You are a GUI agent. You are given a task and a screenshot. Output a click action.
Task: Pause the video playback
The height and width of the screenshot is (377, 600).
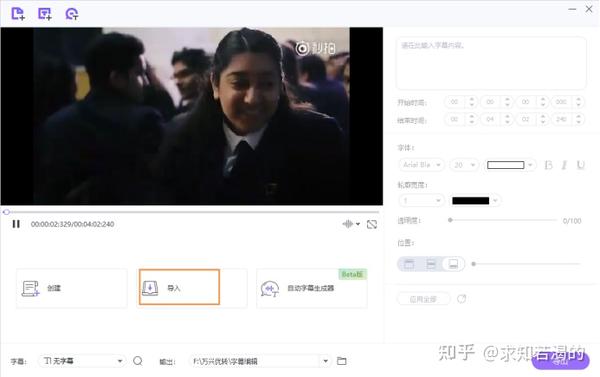(16, 224)
